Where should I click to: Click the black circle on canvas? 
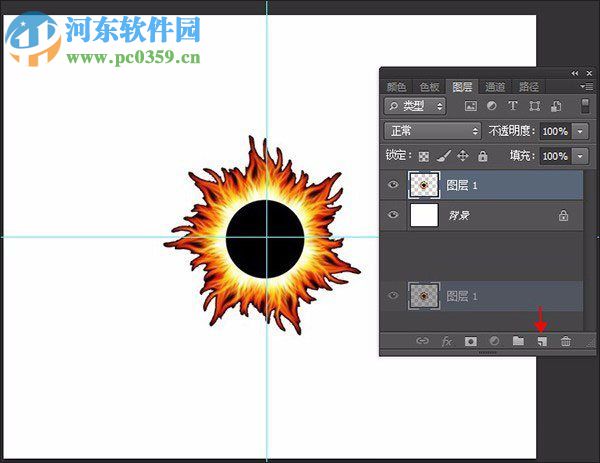[265, 239]
